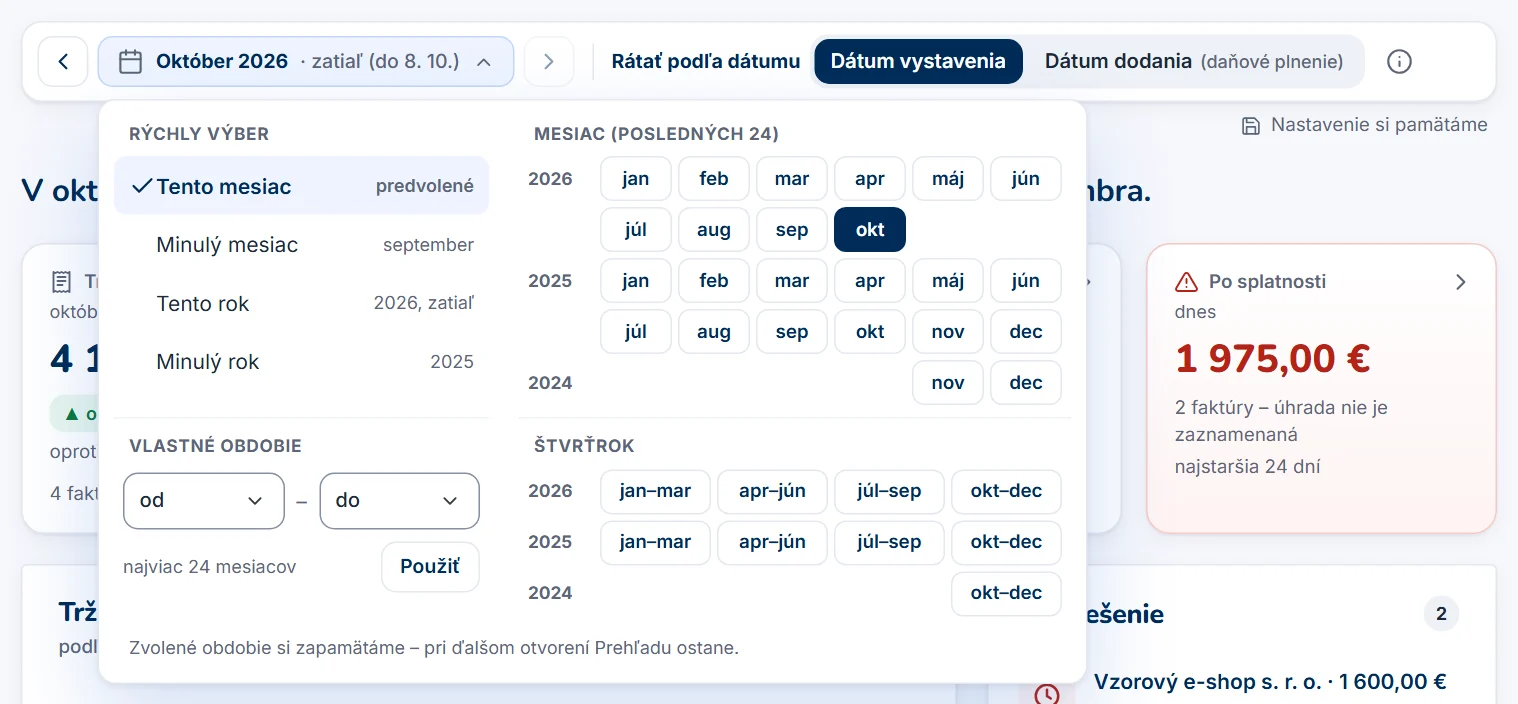This screenshot has width=1518, height=704.
Task: Pick dec 2025 month
Action: [x=1026, y=332]
